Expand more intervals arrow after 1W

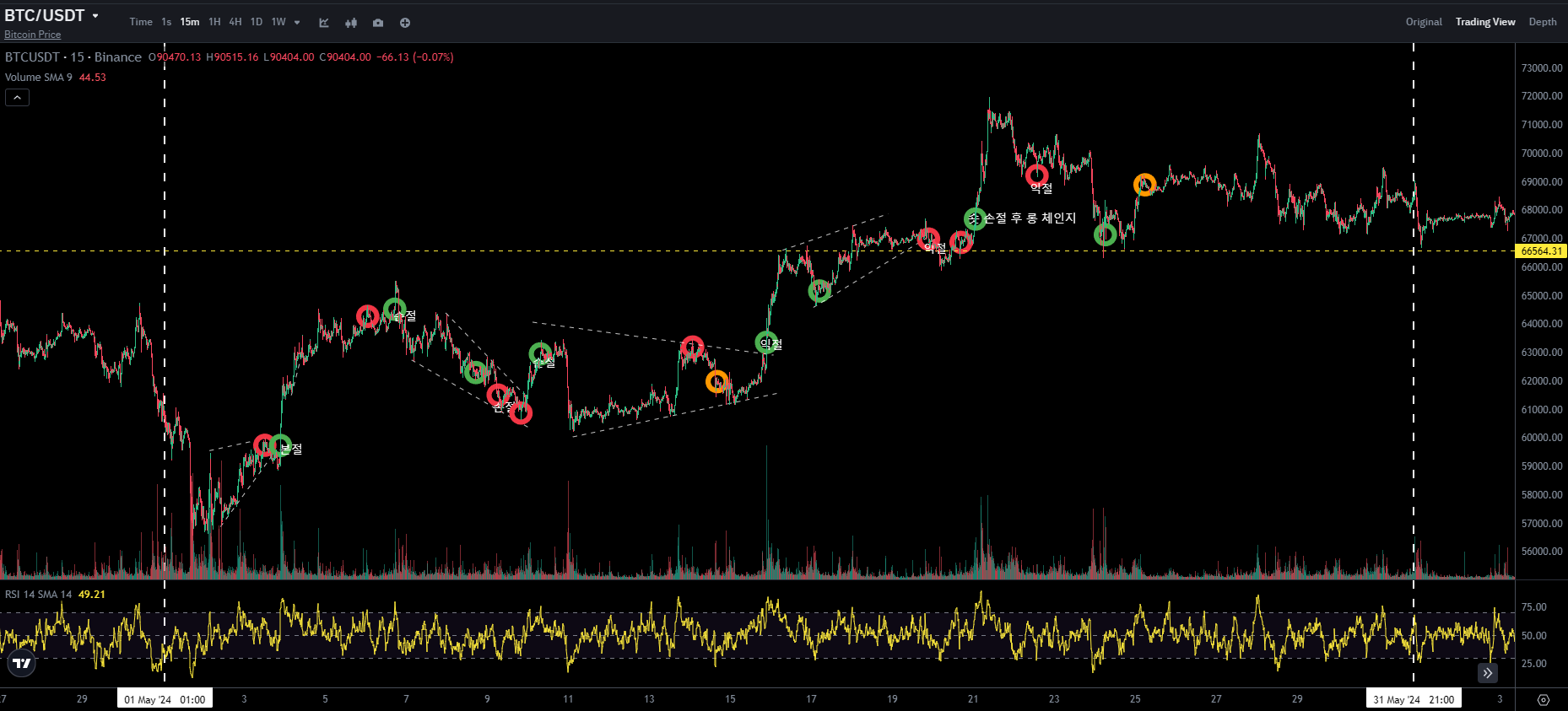click(x=297, y=23)
